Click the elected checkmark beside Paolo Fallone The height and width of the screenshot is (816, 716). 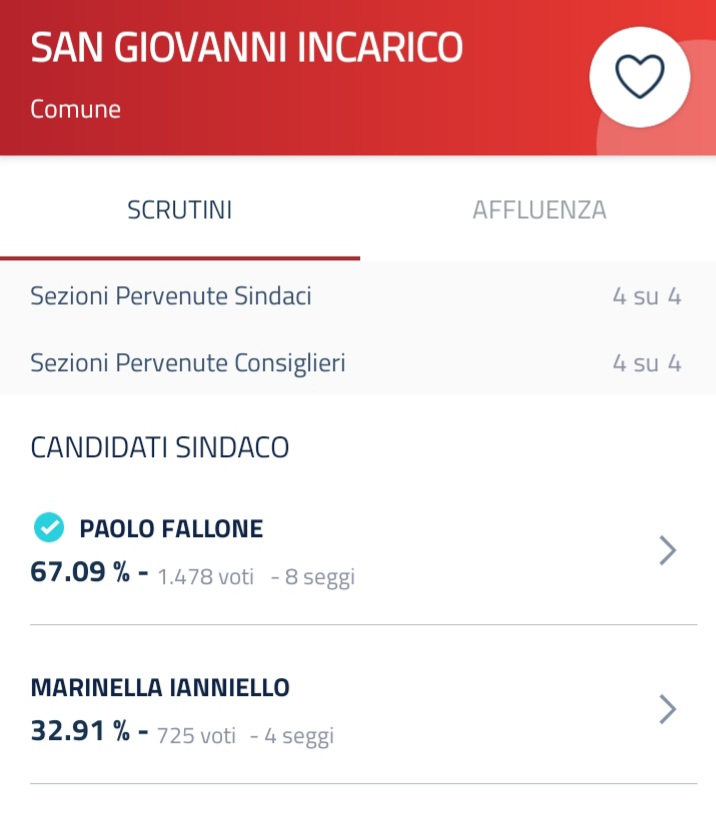pyautogui.click(x=48, y=527)
